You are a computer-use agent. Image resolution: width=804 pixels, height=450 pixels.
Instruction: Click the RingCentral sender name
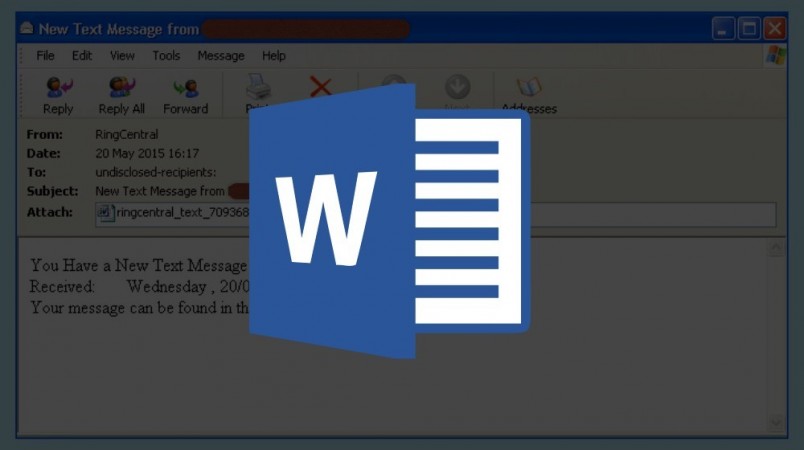[127, 135]
